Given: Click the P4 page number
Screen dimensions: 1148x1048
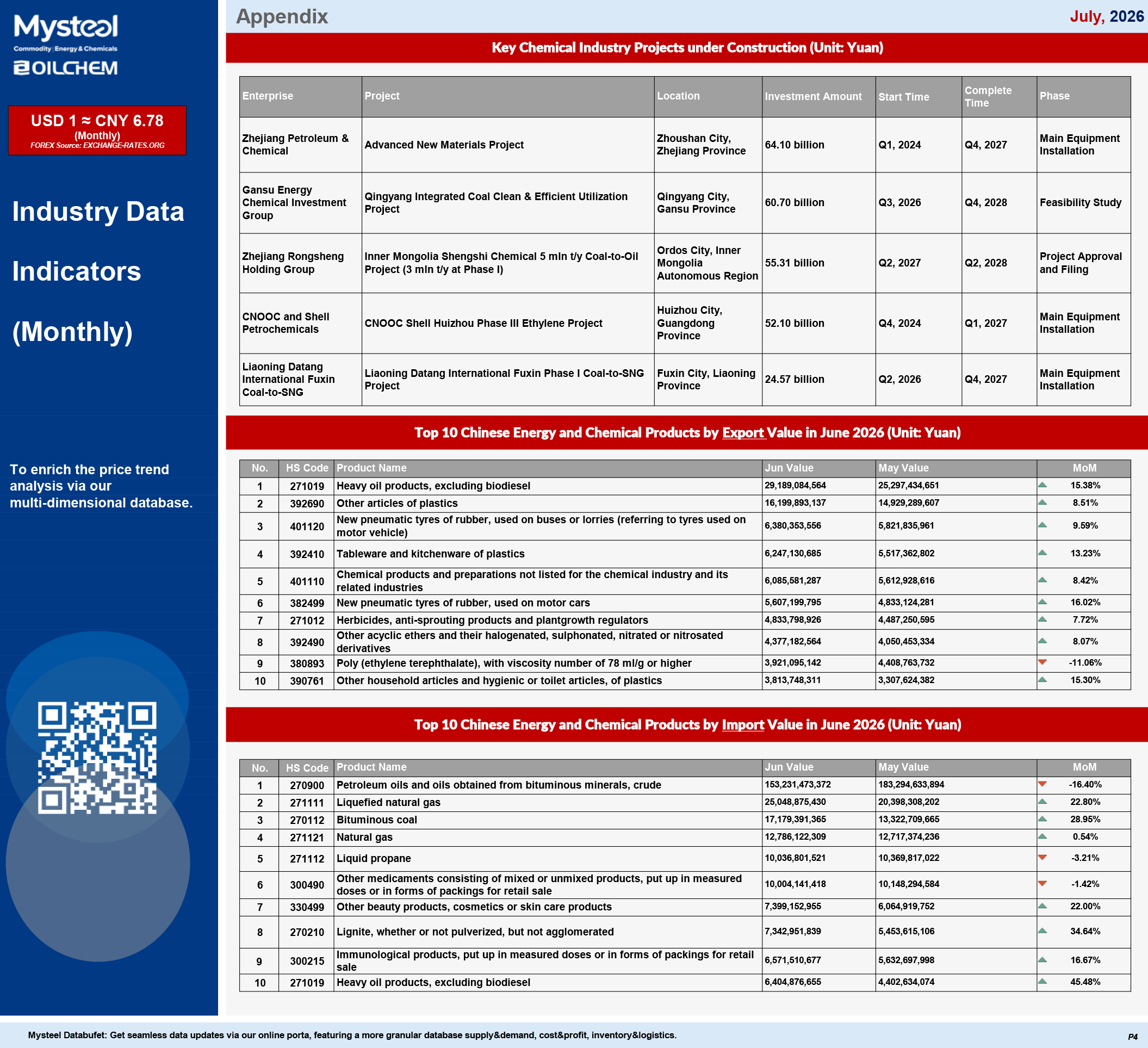Looking at the screenshot, I should click(x=1133, y=1037).
